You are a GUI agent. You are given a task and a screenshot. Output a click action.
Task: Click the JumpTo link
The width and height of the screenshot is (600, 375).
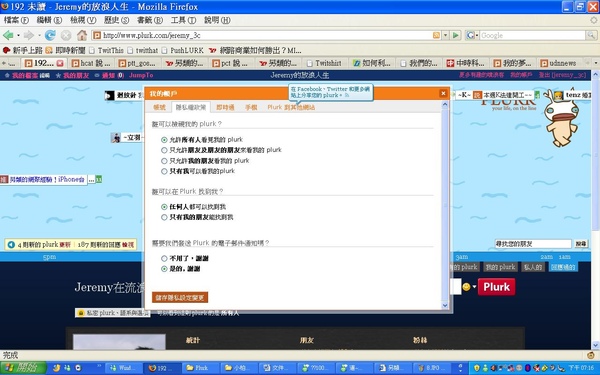tap(141, 75)
